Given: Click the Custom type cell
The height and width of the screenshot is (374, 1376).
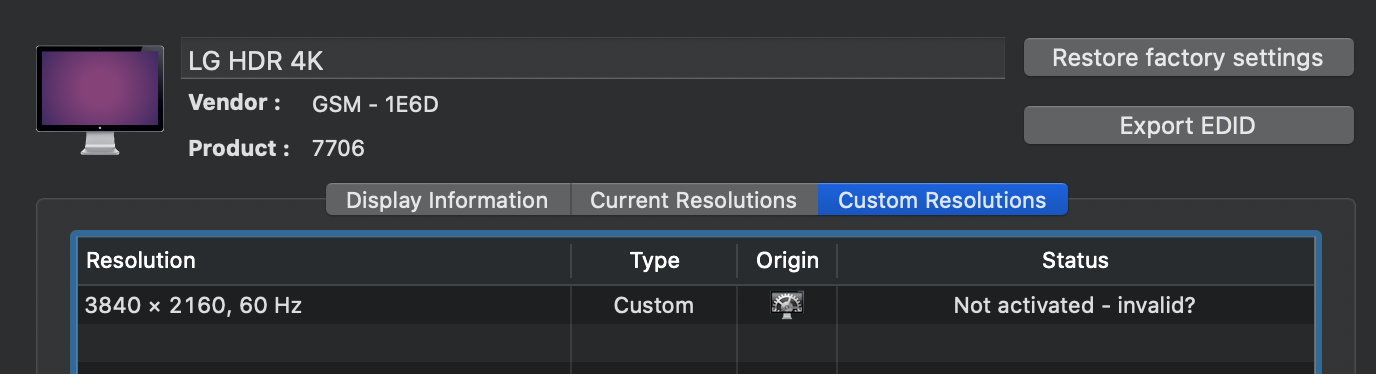Looking at the screenshot, I should pyautogui.click(x=654, y=306).
